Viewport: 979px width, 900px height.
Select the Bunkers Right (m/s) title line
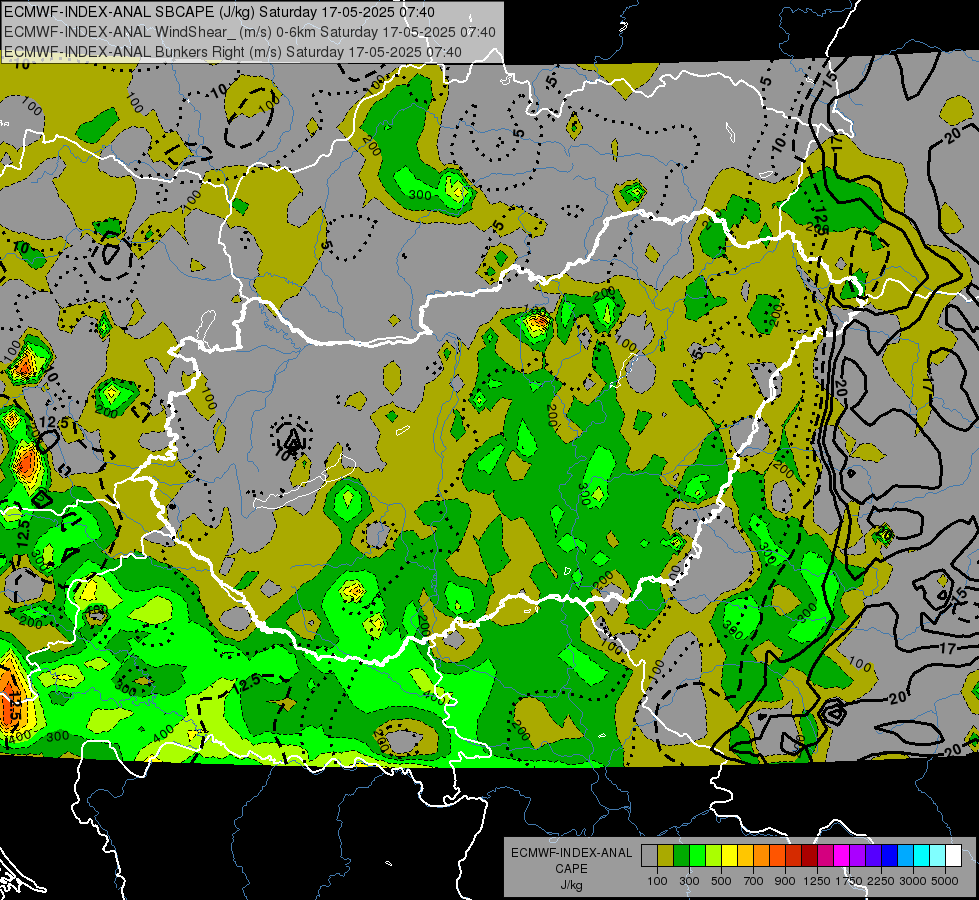coord(233,52)
